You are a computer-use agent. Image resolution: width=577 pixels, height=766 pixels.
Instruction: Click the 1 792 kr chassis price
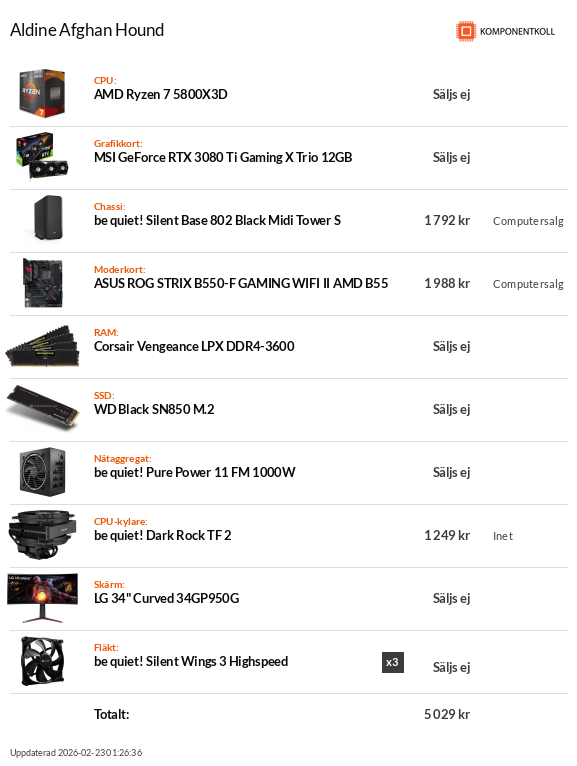447,220
